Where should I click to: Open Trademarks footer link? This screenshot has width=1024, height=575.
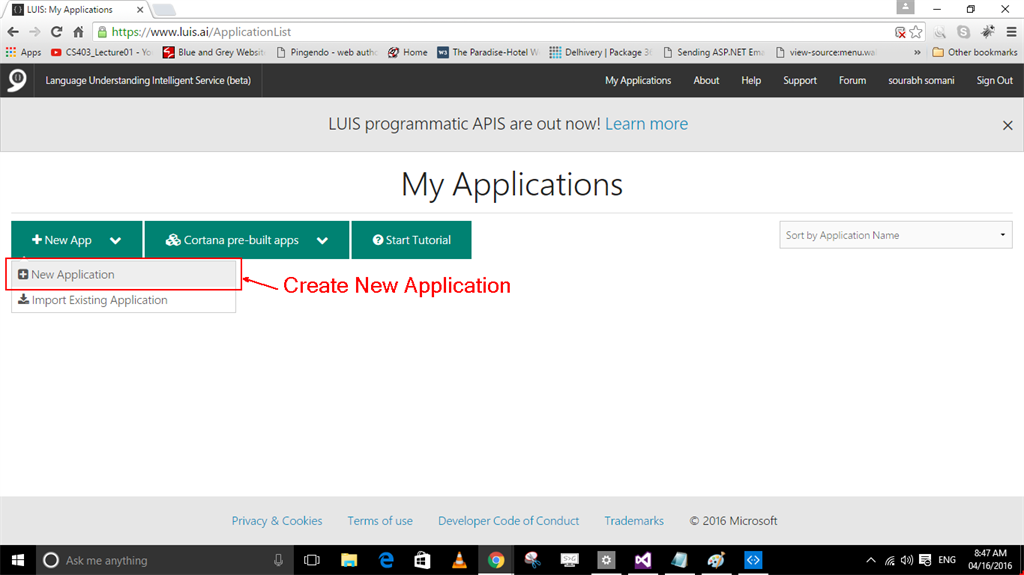tap(633, 521)
